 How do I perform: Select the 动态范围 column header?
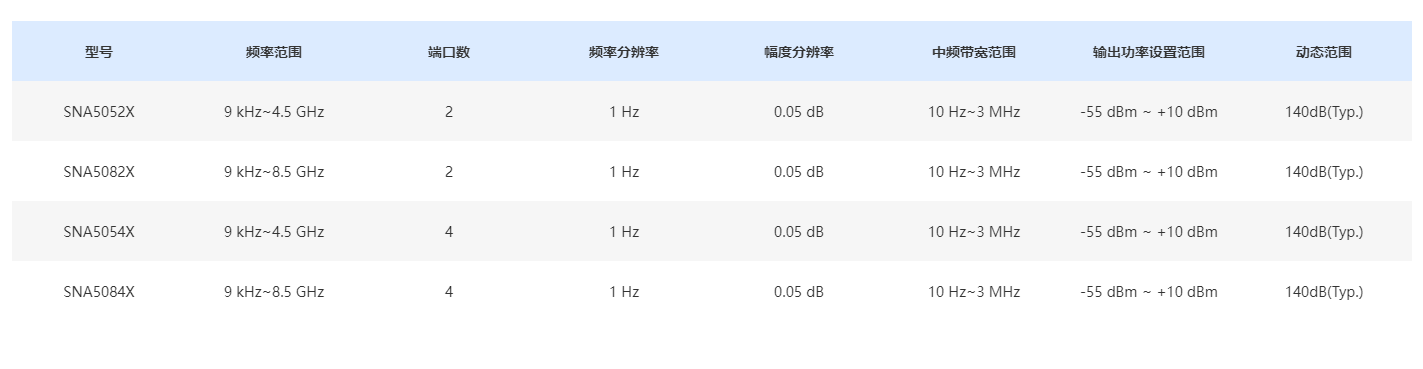(x=1324, y=52)
